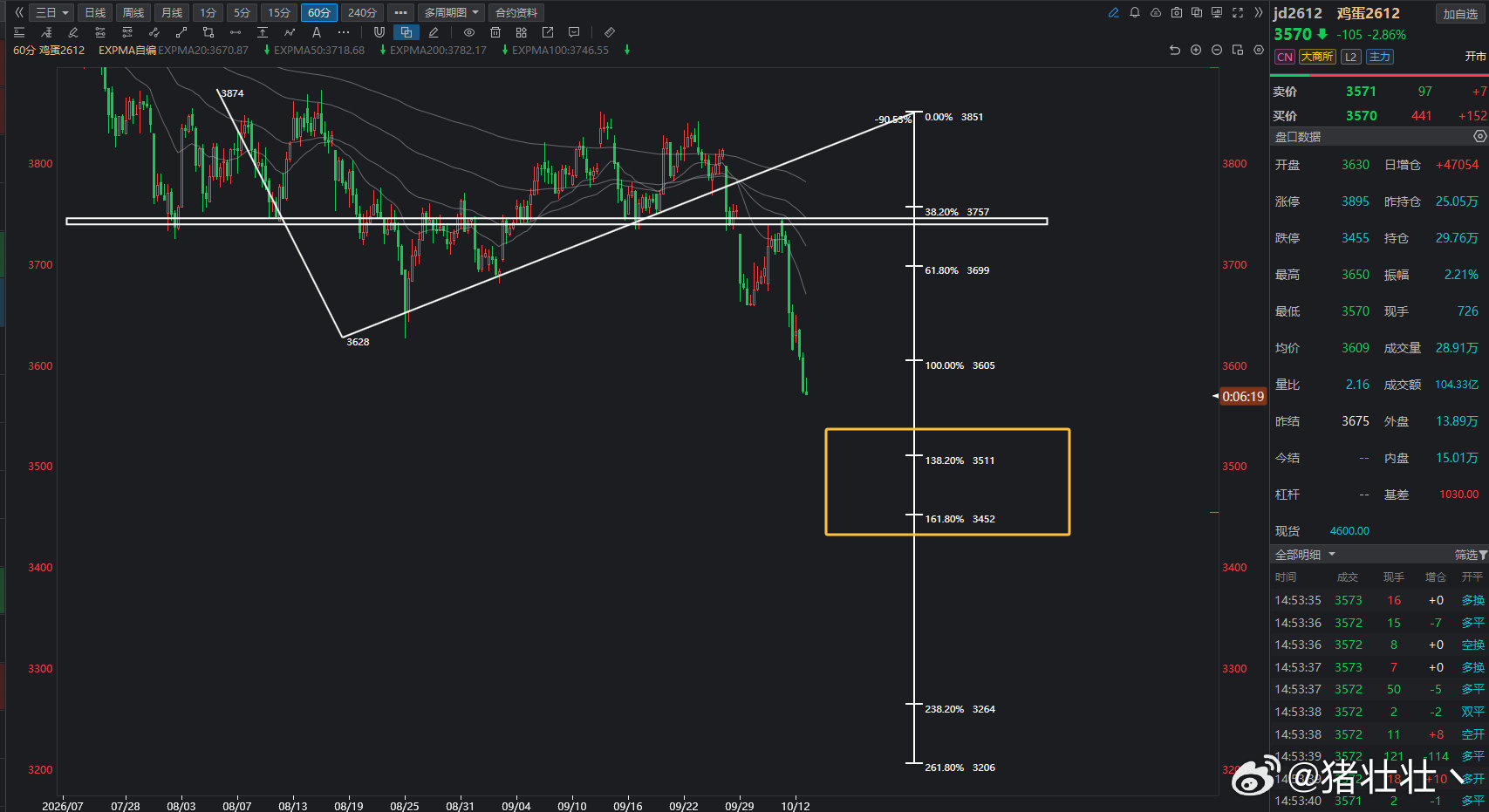Open the comment bubble tool

tap(574, 32)
